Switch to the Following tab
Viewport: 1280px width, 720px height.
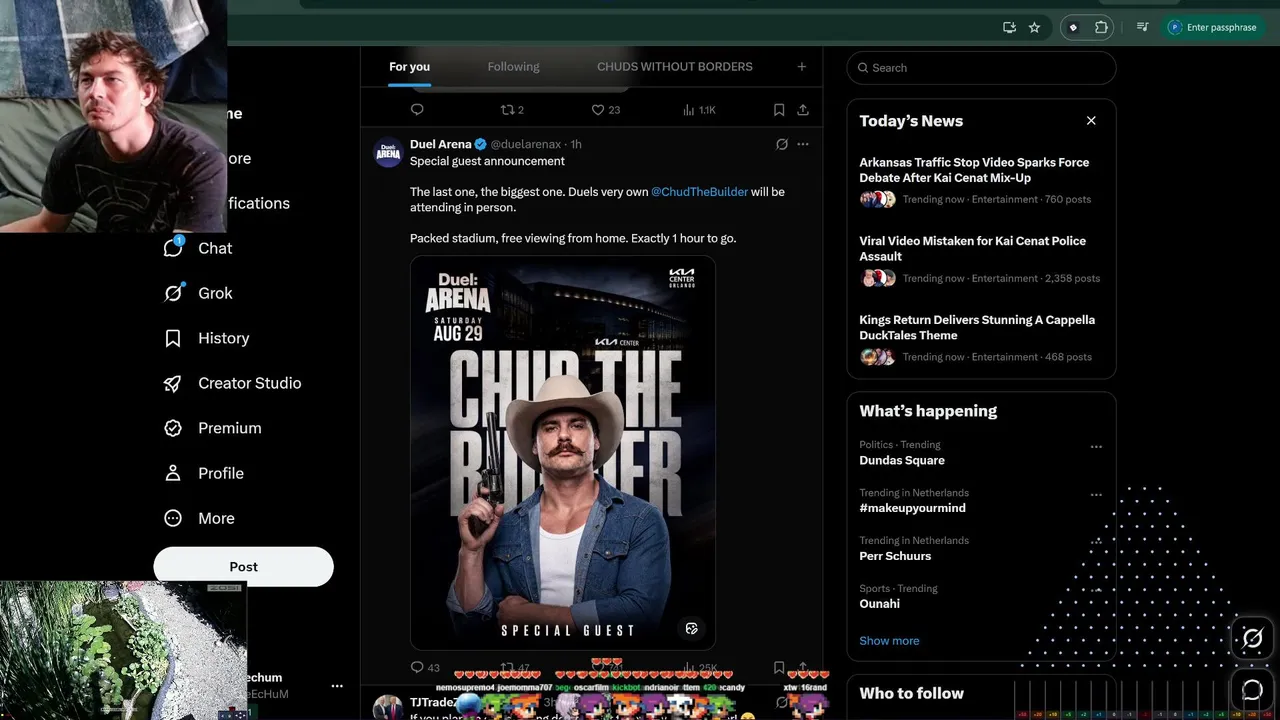513,67
